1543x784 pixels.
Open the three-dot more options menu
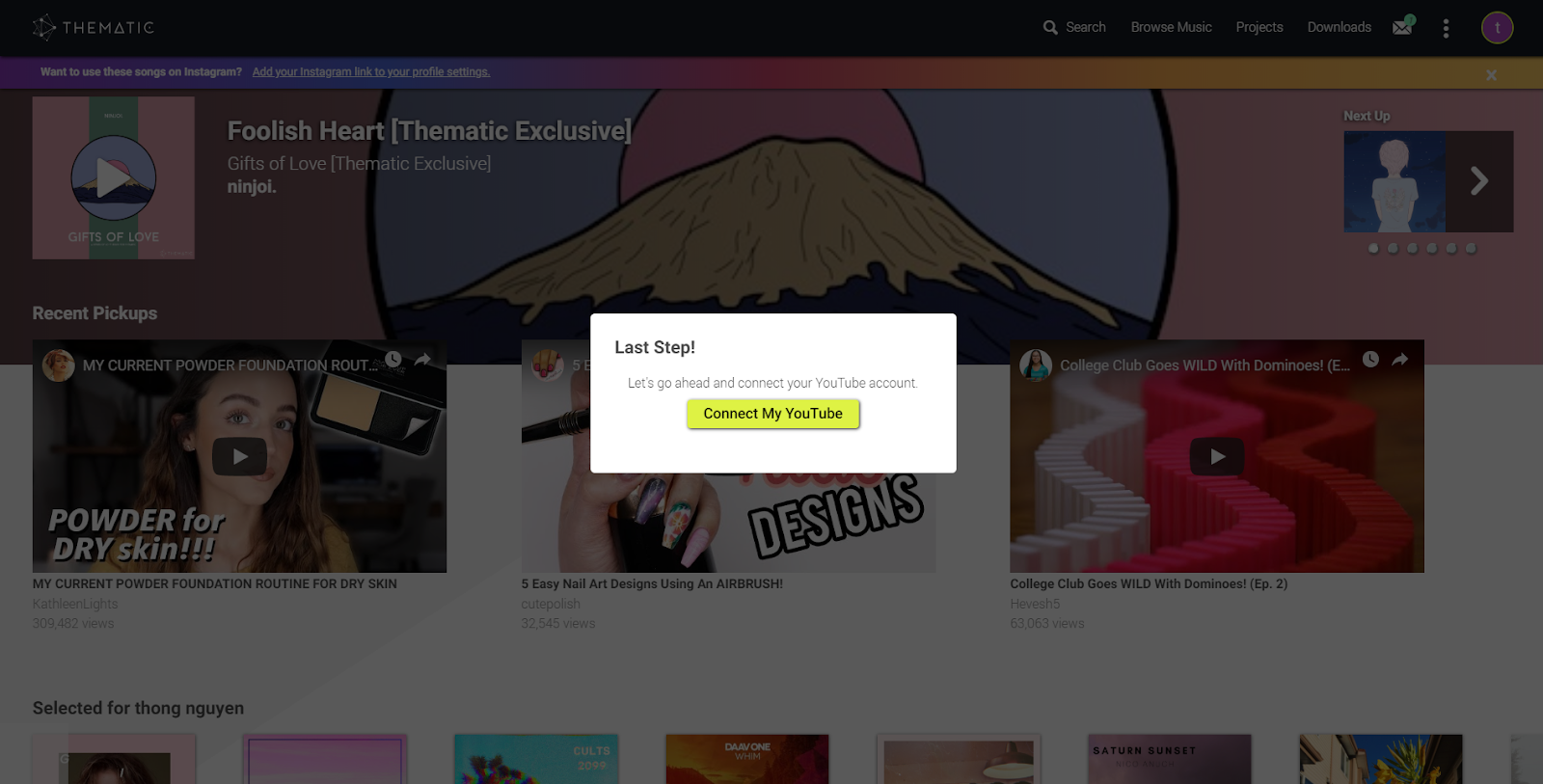(1445, 28)
